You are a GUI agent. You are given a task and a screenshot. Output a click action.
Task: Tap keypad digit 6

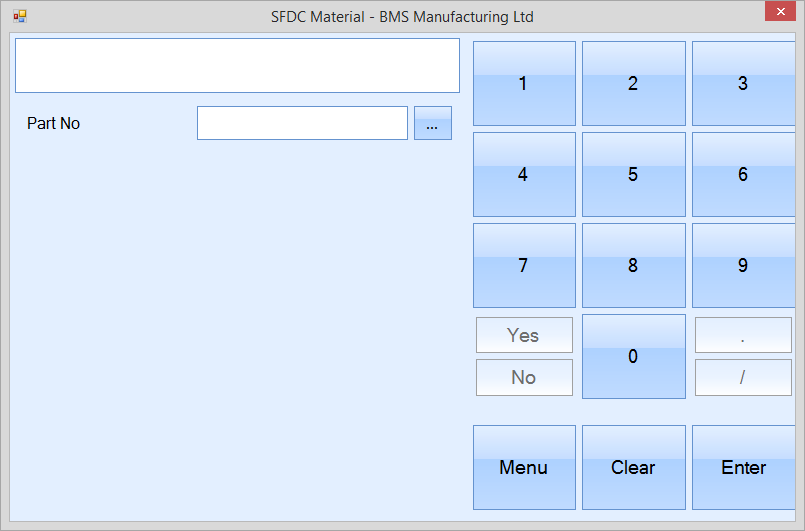tap(742, 175)
